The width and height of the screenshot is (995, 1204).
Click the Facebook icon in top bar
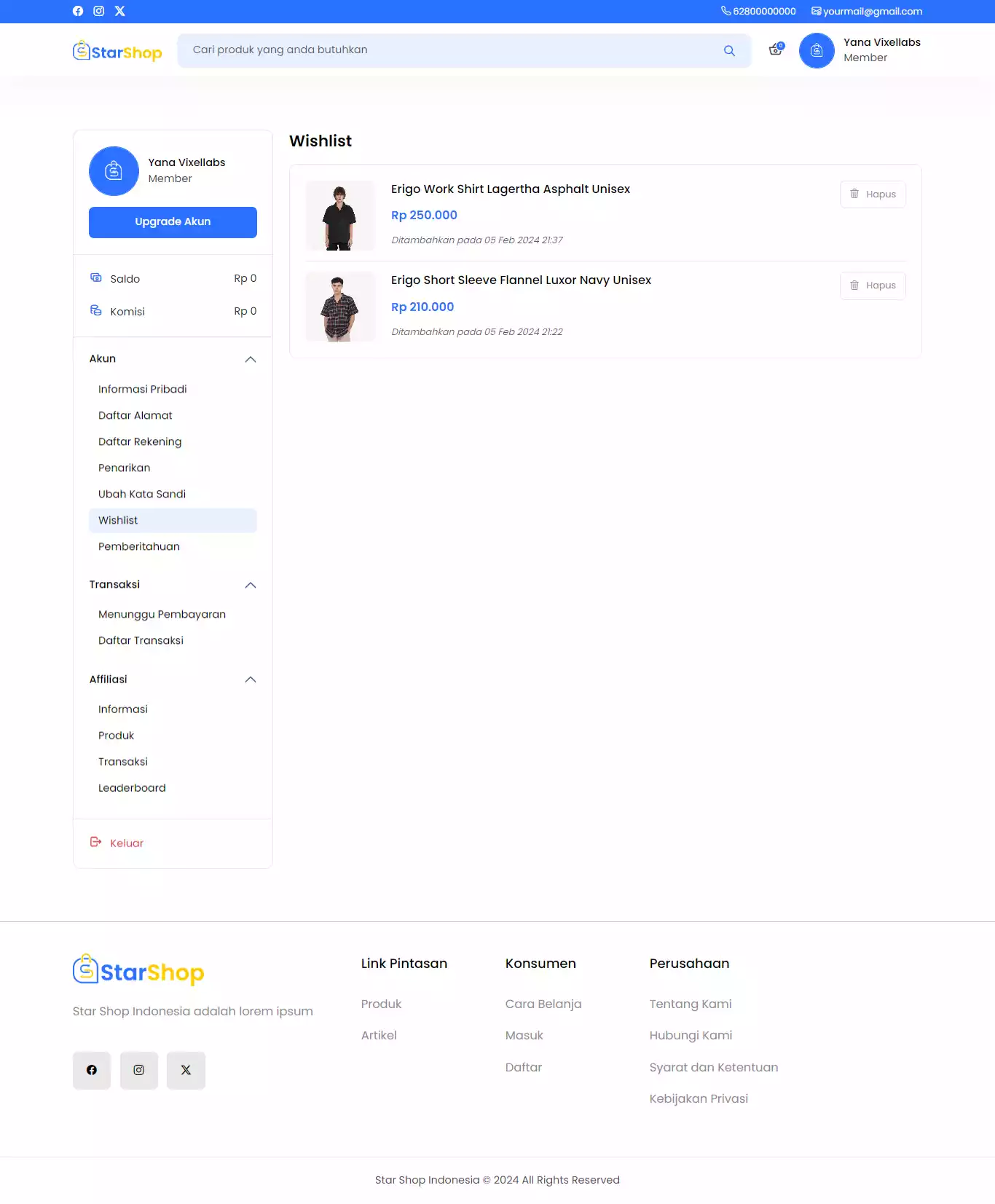tap(78, 11)
